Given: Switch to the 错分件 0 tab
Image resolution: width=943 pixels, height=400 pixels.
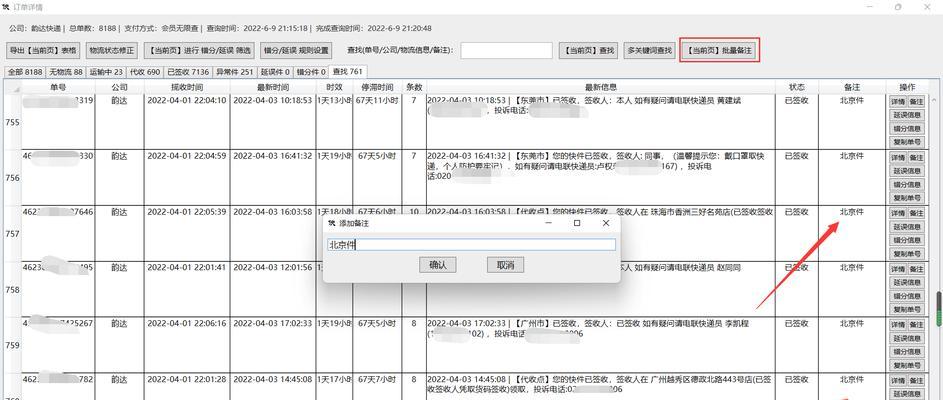Looking at the screenshot, I should click(x=311, y=72).
